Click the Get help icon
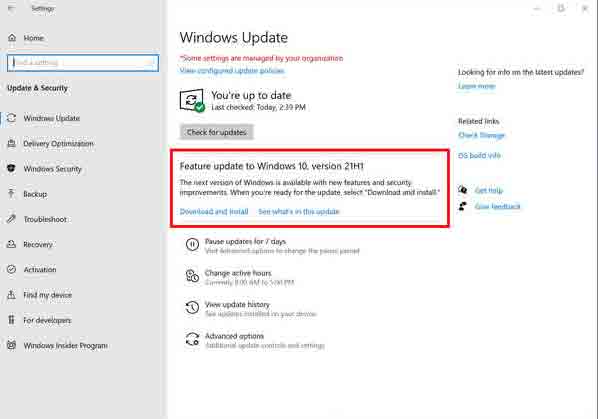598x419 pixels. pyautogui.click(x=463, y=189)
